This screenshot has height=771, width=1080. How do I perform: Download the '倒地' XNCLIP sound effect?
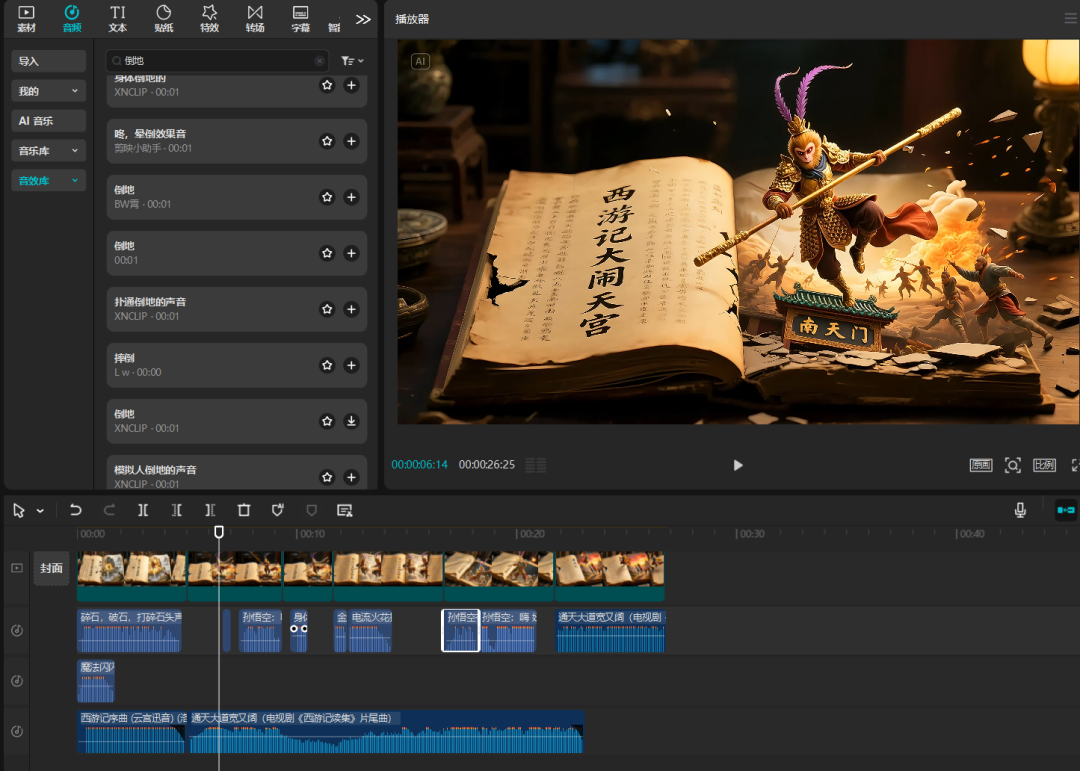click(x=351, y=421)
